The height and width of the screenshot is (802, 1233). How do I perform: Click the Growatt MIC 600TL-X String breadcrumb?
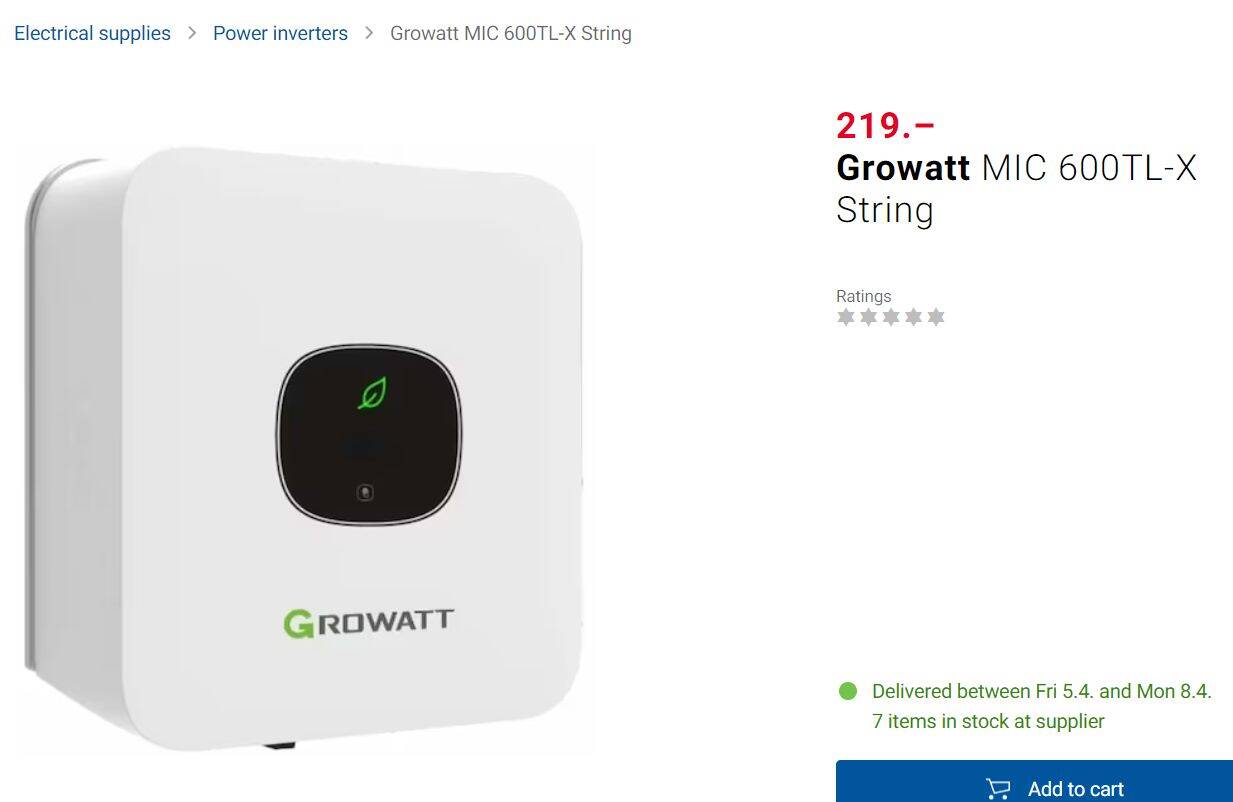click(x=511, y=33)
